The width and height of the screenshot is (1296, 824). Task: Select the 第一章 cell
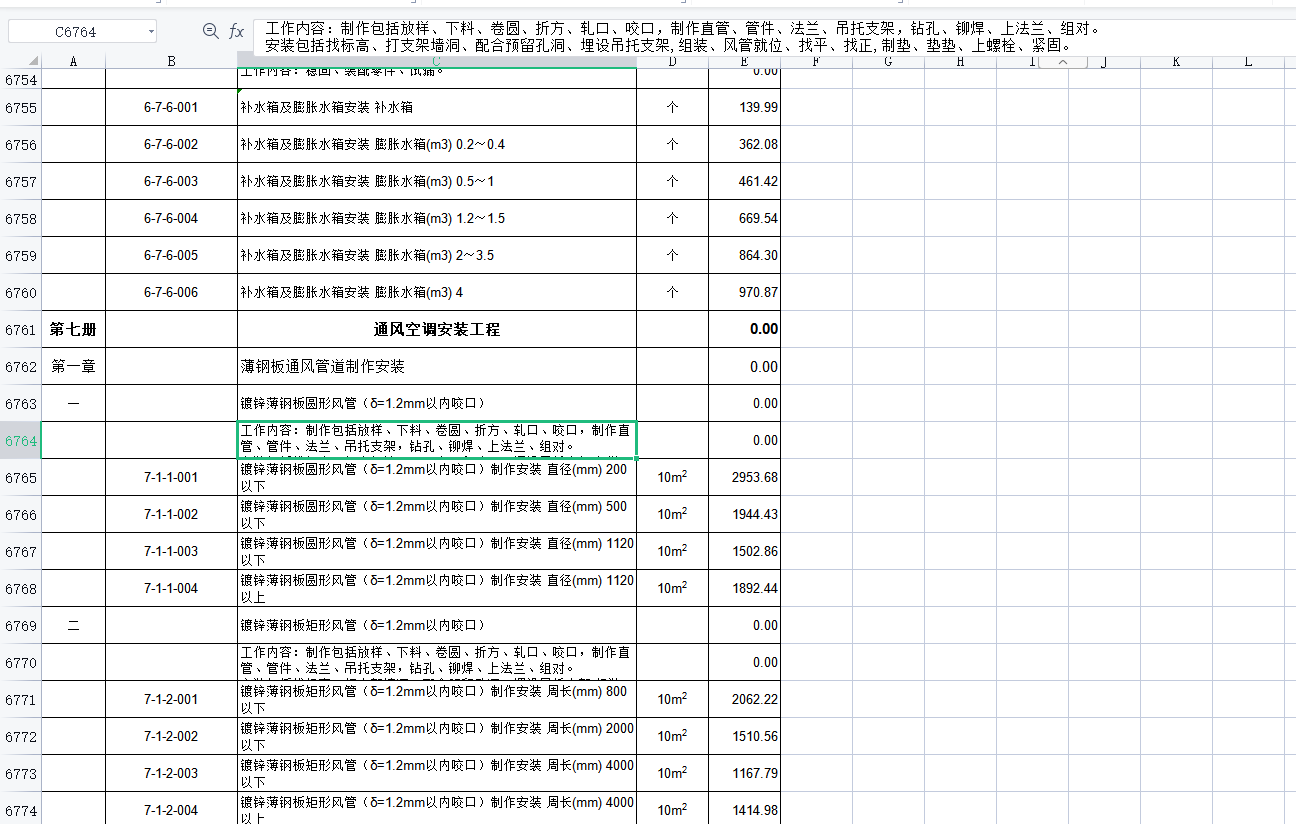tap(73, 366)
